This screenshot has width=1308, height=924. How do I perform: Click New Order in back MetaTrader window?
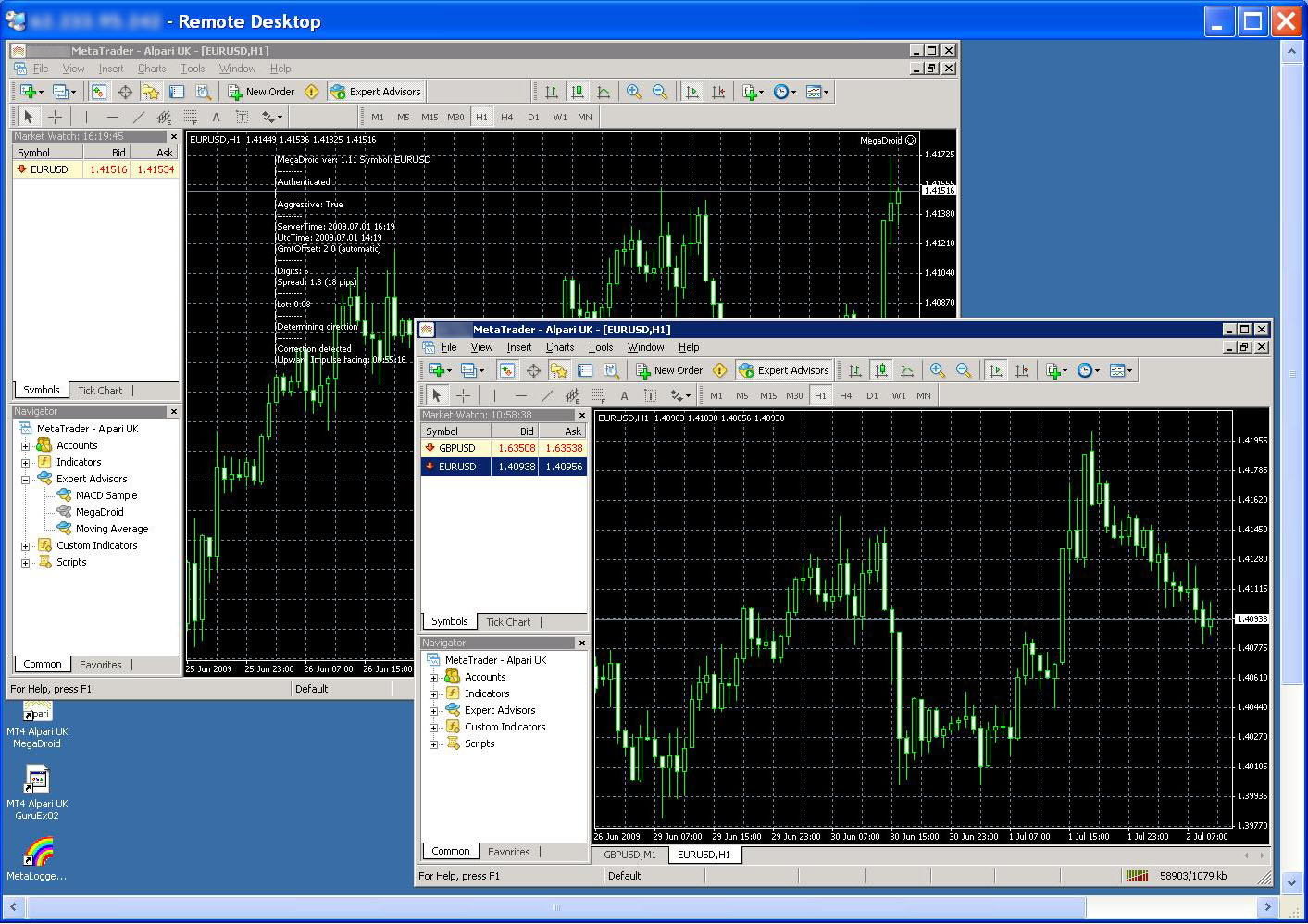pos(261,92)
